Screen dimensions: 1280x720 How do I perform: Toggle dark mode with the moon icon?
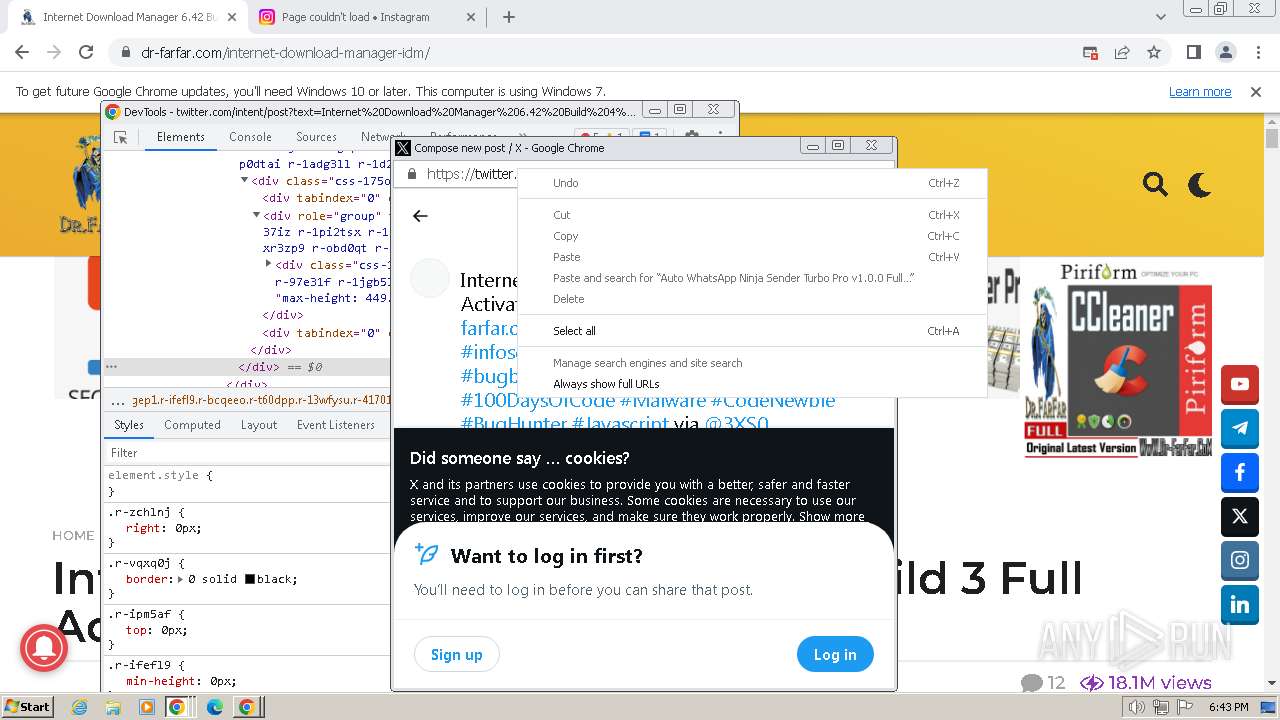coord(1199,184)
